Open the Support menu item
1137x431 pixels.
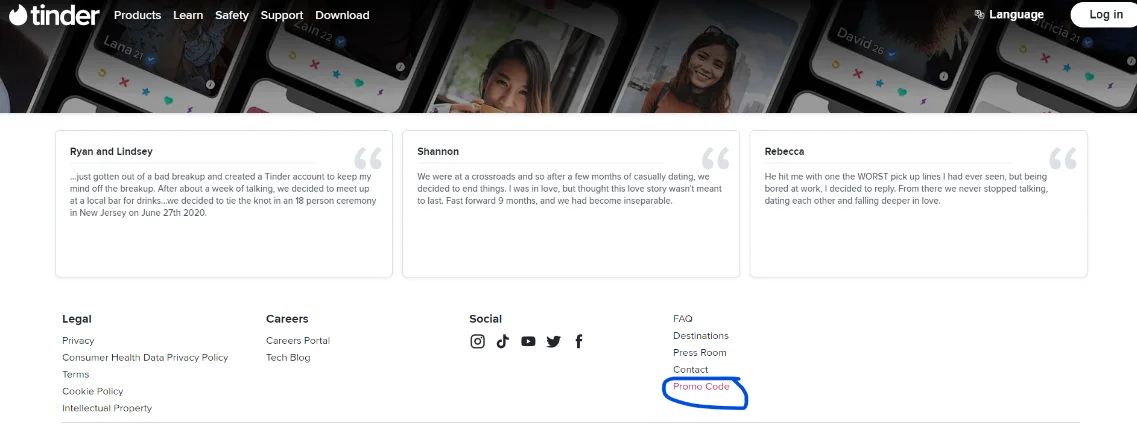[282, 15]
